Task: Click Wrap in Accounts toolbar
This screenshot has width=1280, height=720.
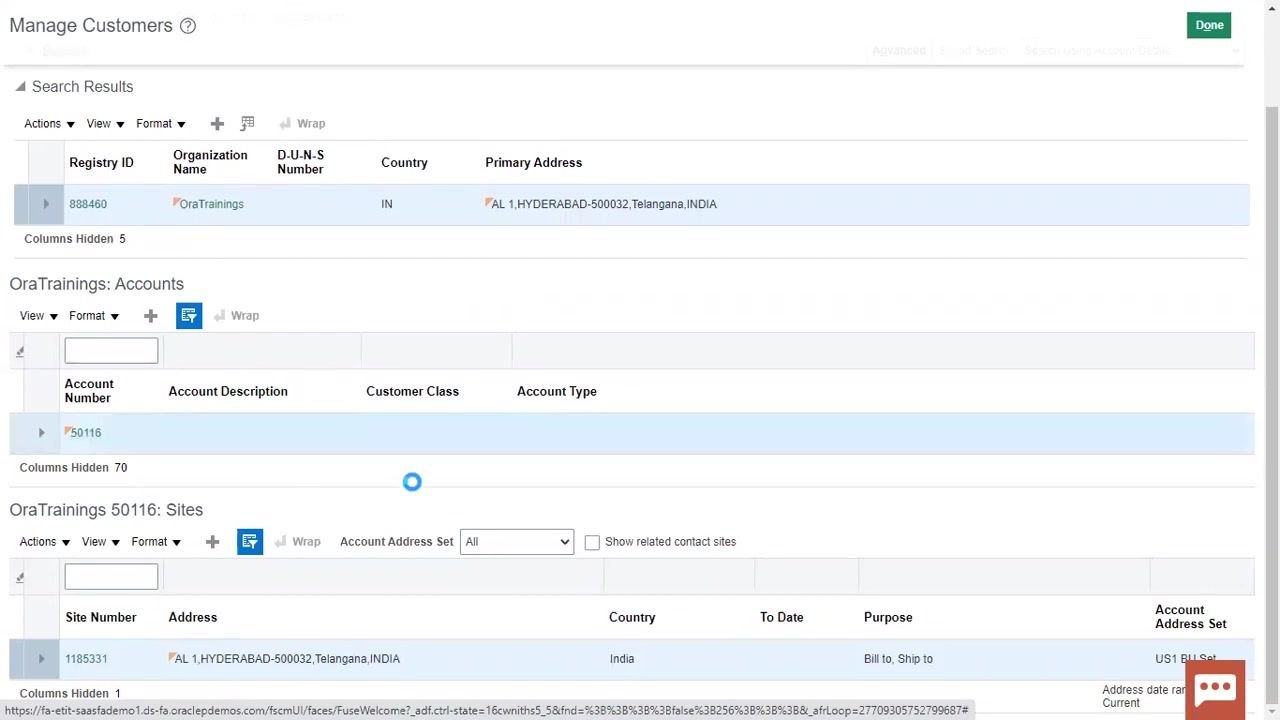Action: [x=236, y=316]
